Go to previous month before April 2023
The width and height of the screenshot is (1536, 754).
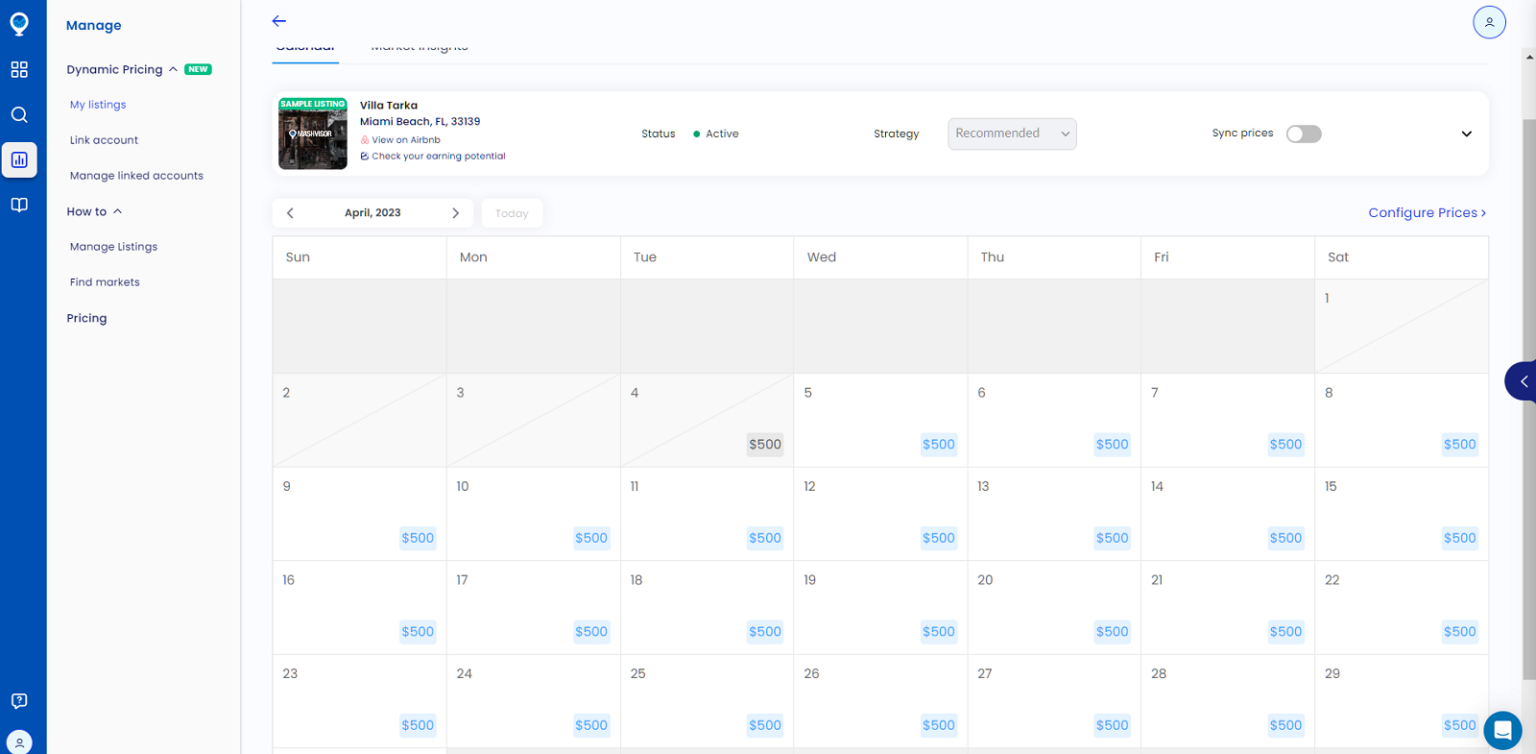(x=290, y=213)
